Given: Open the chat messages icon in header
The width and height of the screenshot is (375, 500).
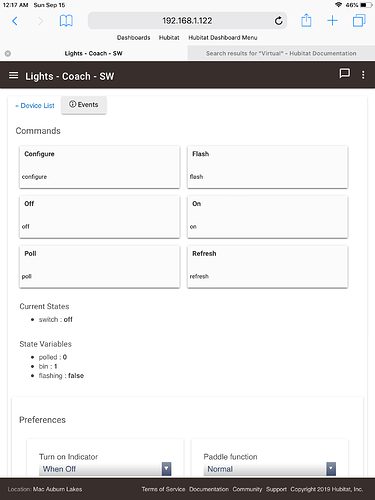Looking at the screenshot, I should coord(344,73).
